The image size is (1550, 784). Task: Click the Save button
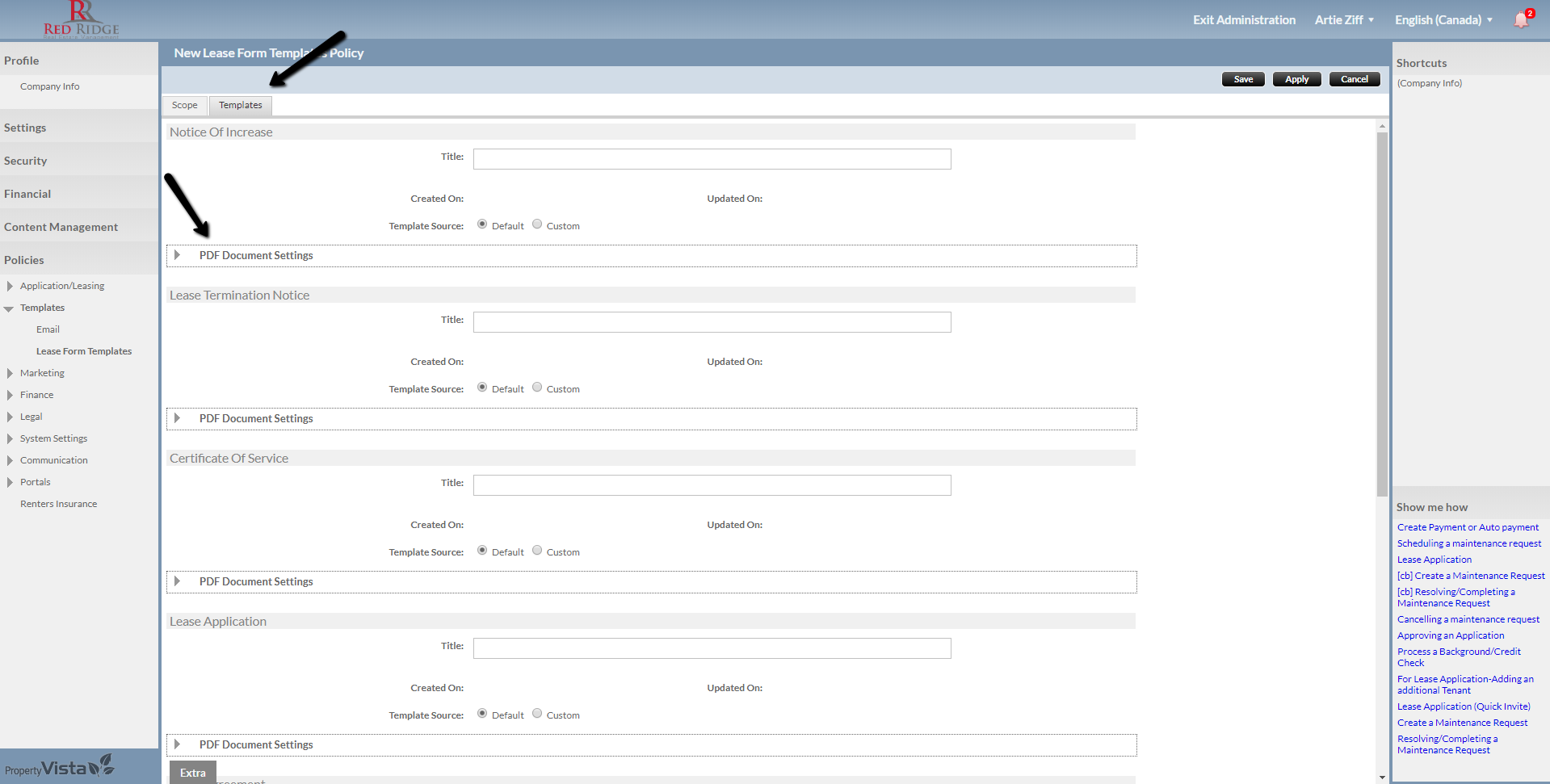coord(1243,79)
